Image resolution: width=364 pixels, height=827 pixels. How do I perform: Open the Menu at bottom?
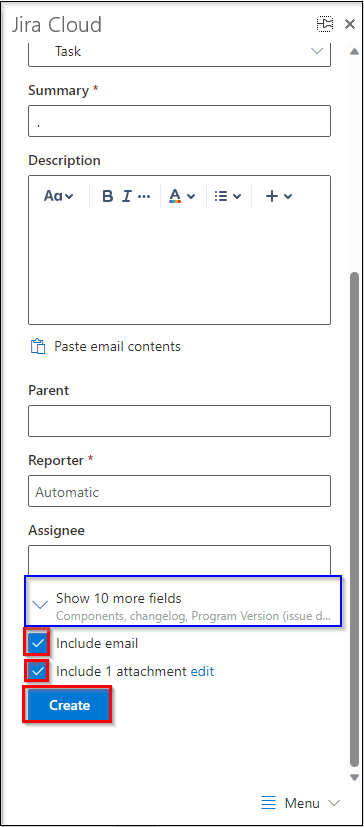coord(301,803)
